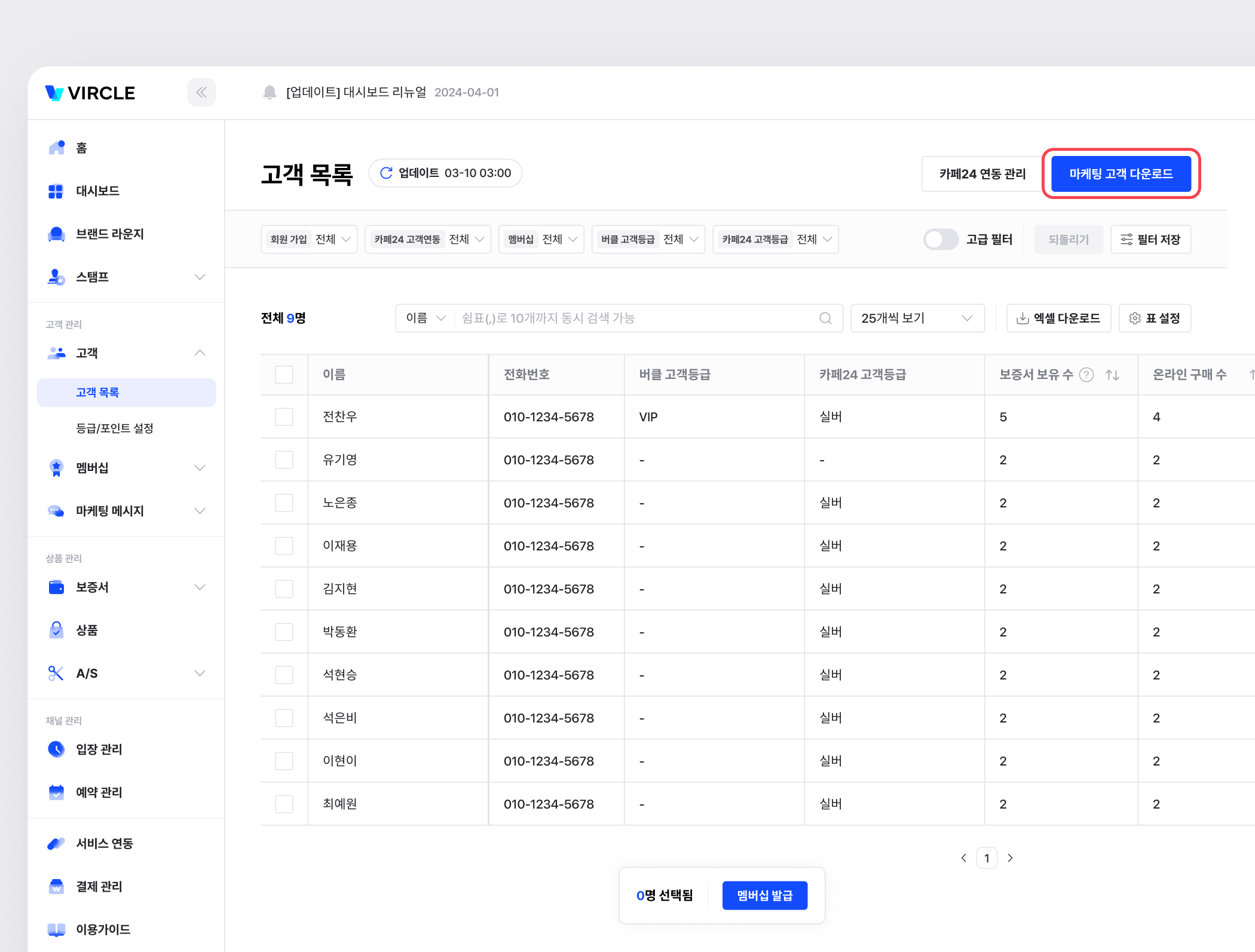Viewport: 1255px width, 952px height.
Task: Open the 이름 search-type dropdown
Action: coord(426,318)
